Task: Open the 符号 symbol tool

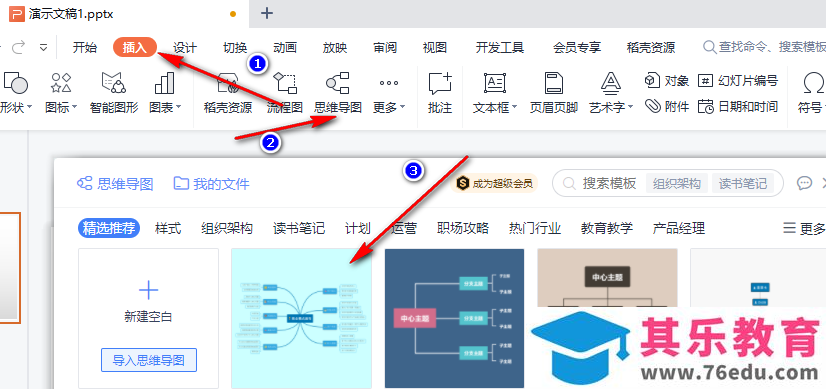Action: coord(811,93)
